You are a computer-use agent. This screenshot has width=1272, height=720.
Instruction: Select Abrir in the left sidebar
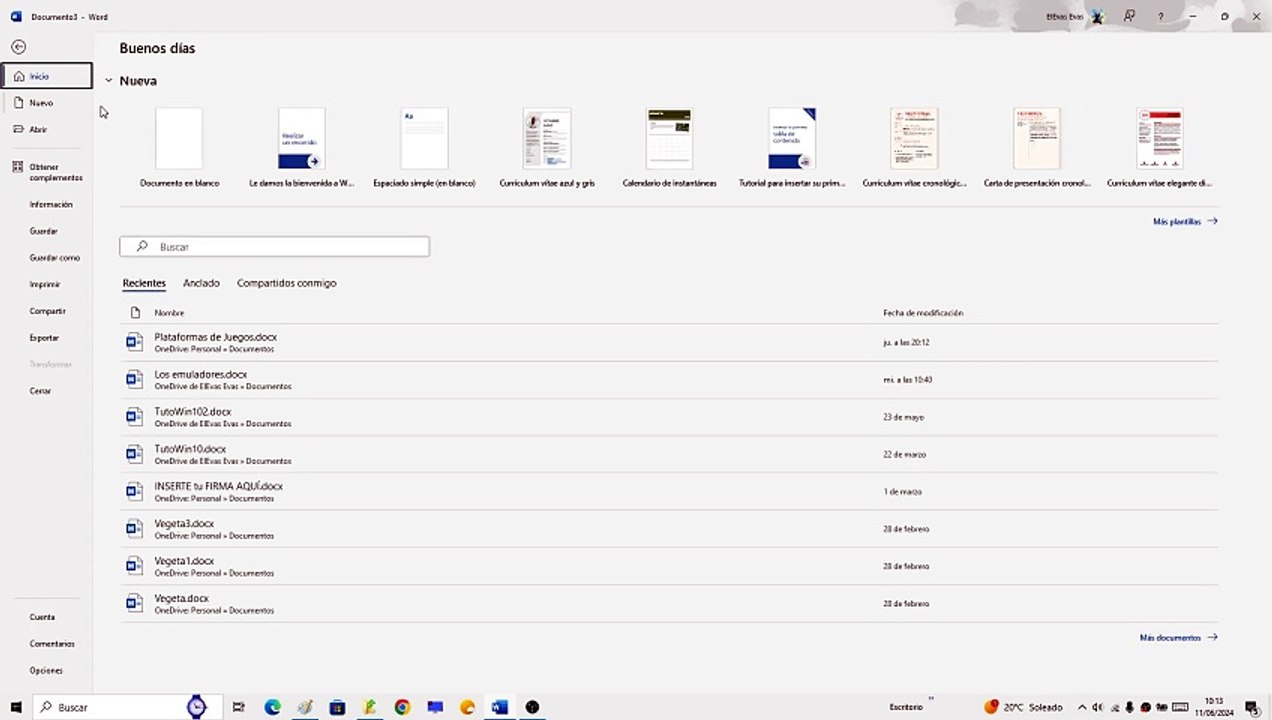click(47, 129)
